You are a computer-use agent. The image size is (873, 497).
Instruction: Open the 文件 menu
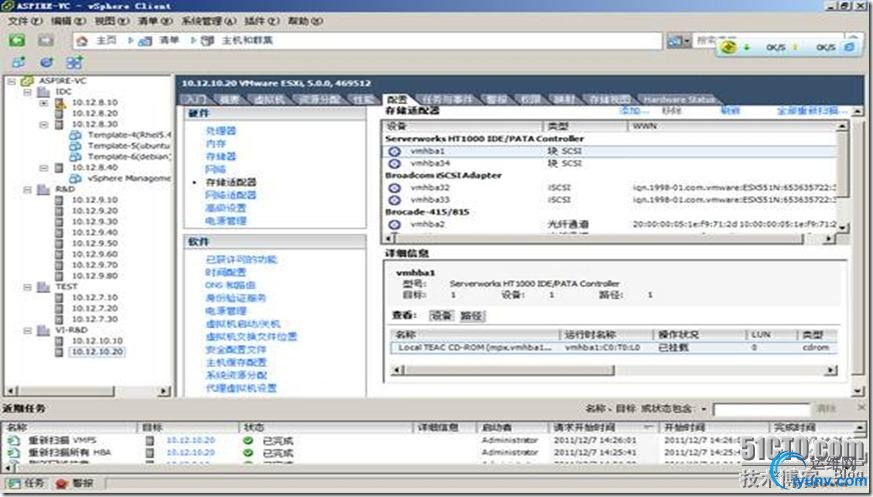25,21
